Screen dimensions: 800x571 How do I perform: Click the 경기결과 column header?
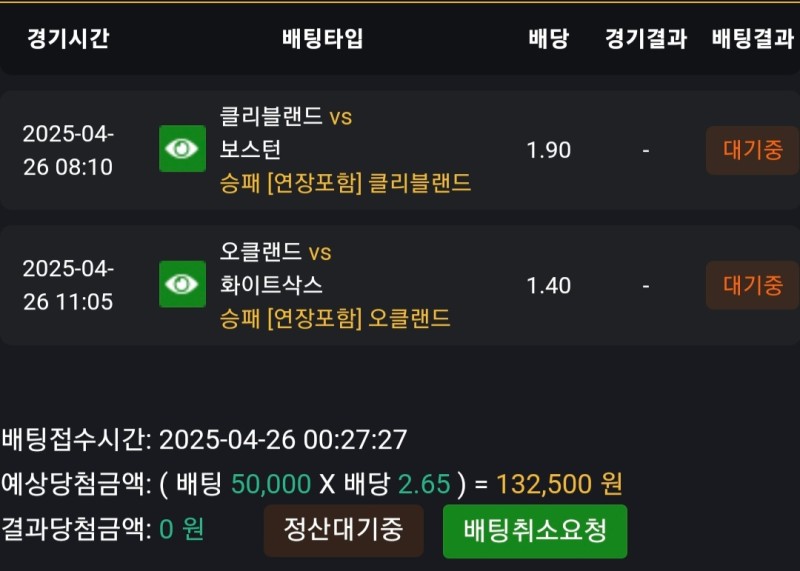[x=646, y=39]
